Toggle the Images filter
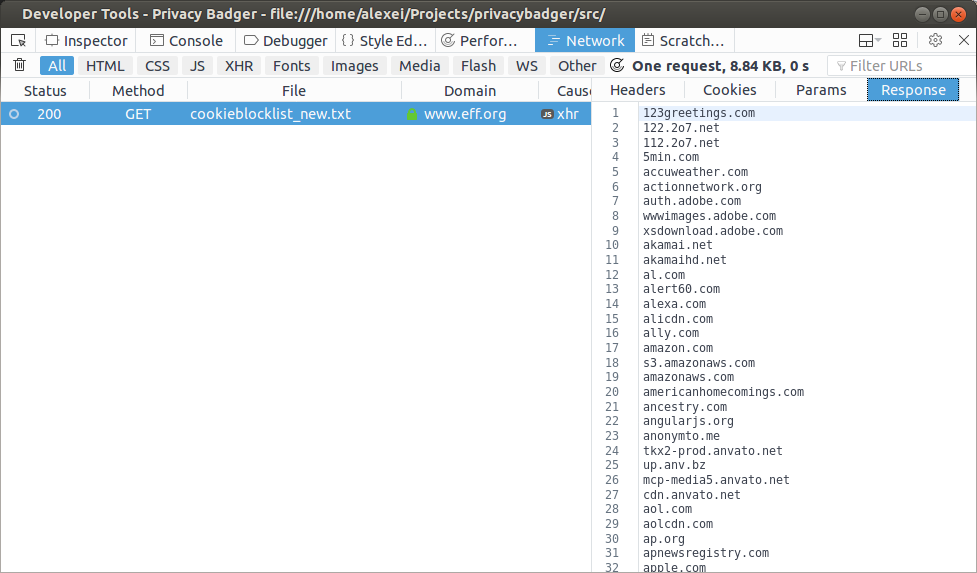This screenshot has width=977, height=573. (354, 65)
